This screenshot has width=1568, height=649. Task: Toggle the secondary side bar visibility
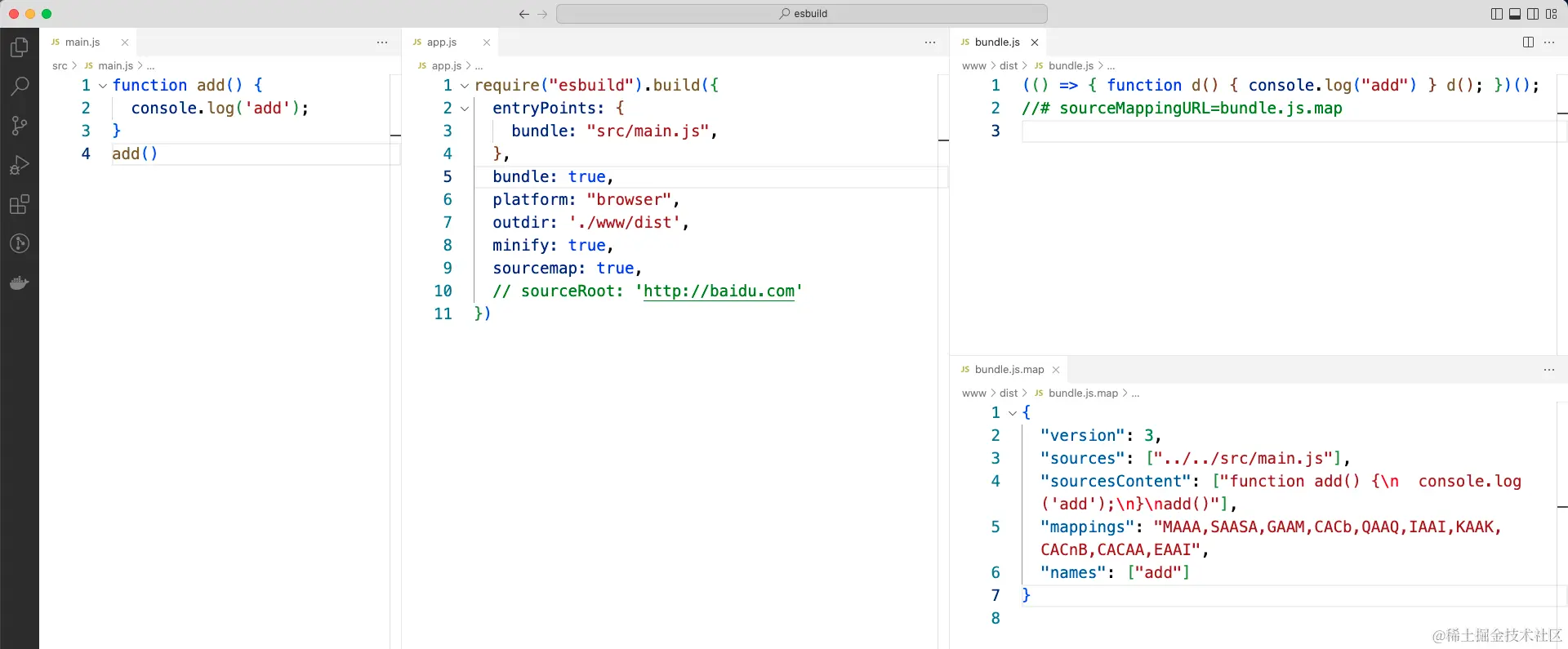click(1533, 14)
